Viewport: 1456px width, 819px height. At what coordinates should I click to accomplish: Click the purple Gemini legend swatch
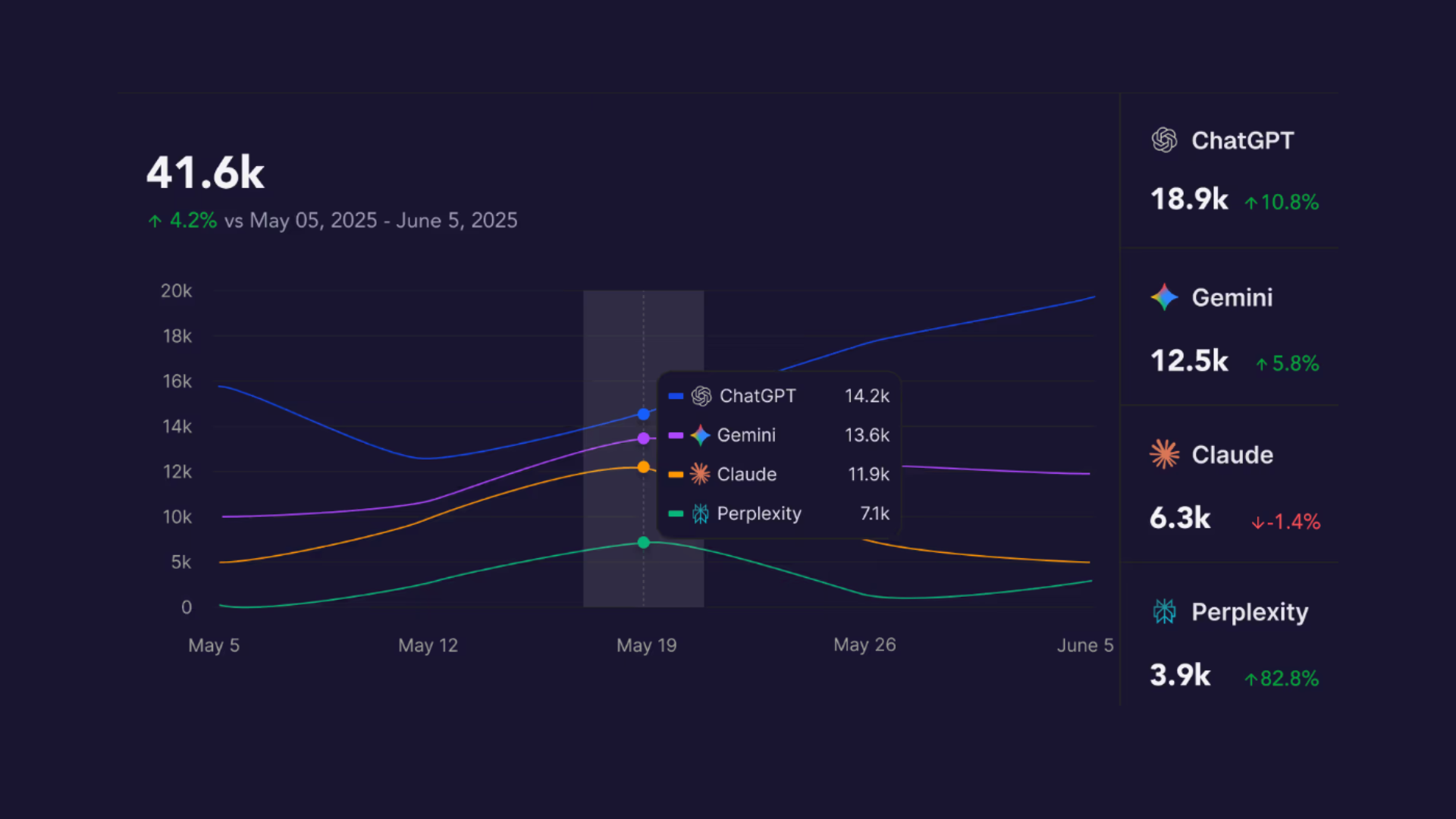[676, 435]
